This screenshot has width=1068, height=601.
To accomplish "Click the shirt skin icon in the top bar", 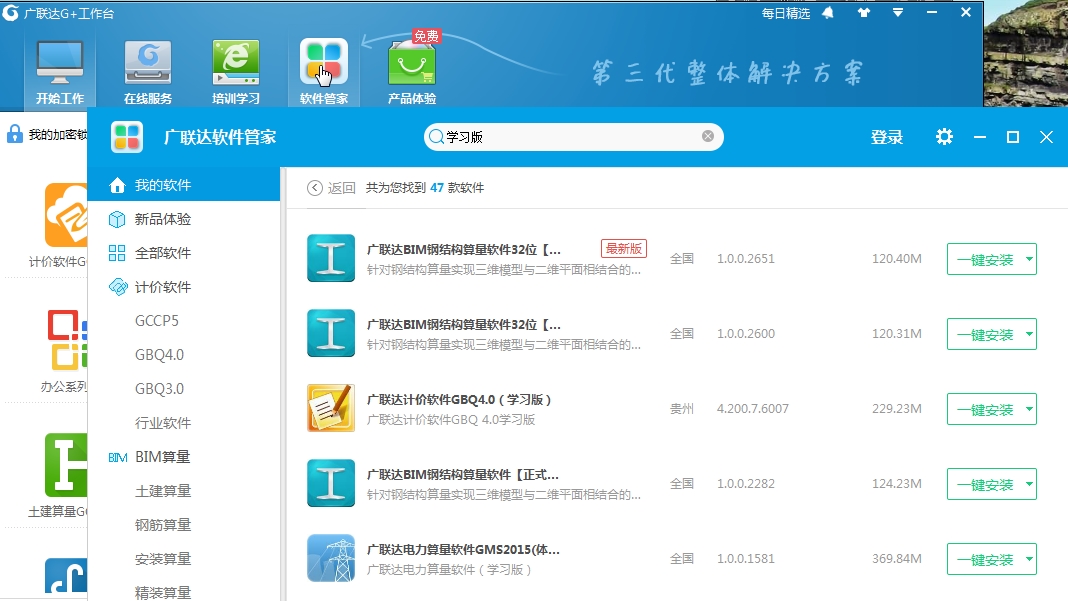I will pyautogui.click(x=864, y=13).
